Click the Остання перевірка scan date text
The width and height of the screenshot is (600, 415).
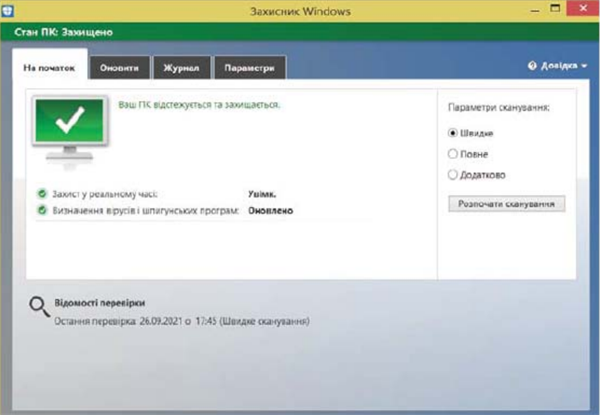tap(182, 322)
